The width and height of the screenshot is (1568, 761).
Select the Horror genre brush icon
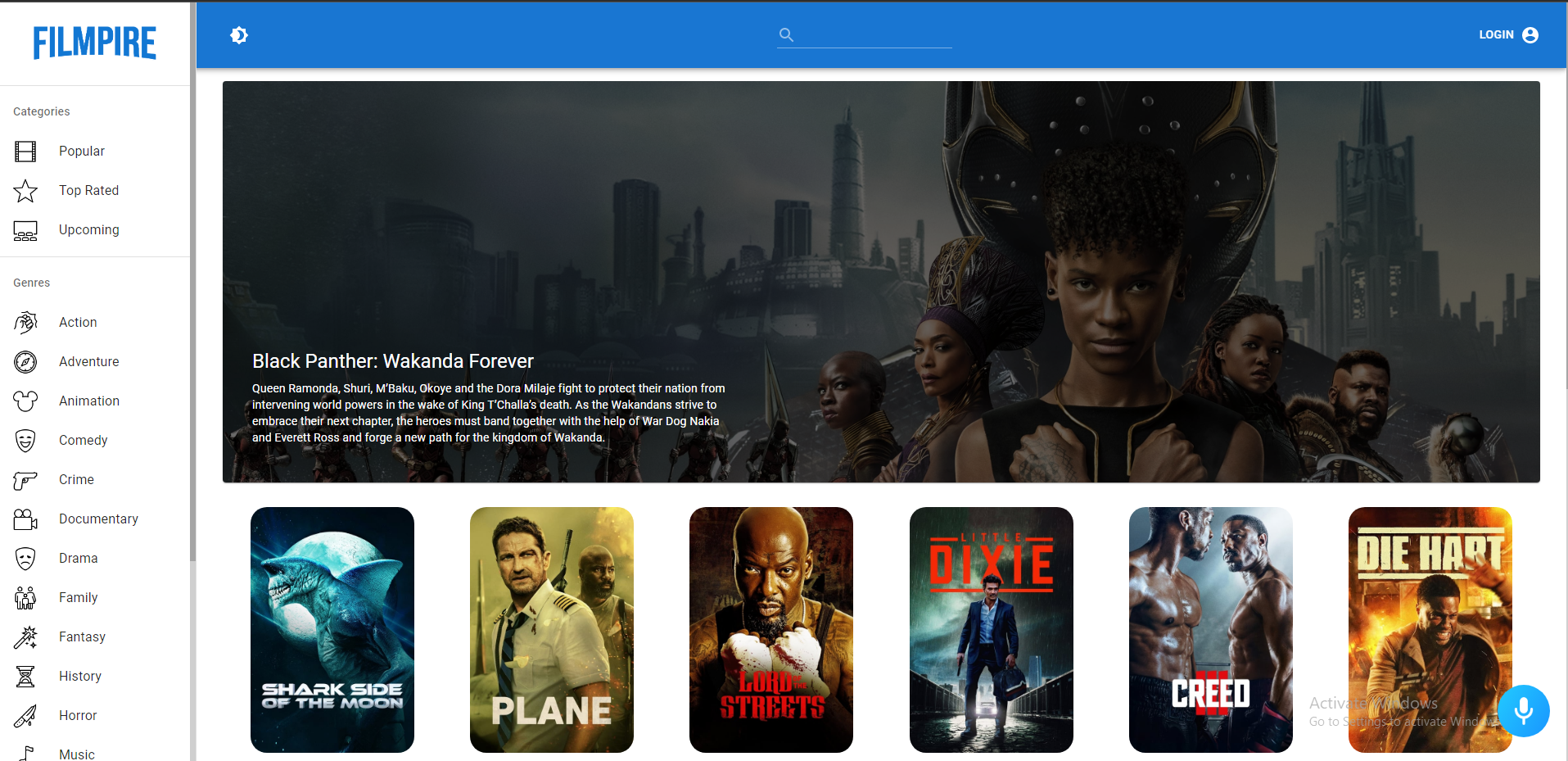25,715
